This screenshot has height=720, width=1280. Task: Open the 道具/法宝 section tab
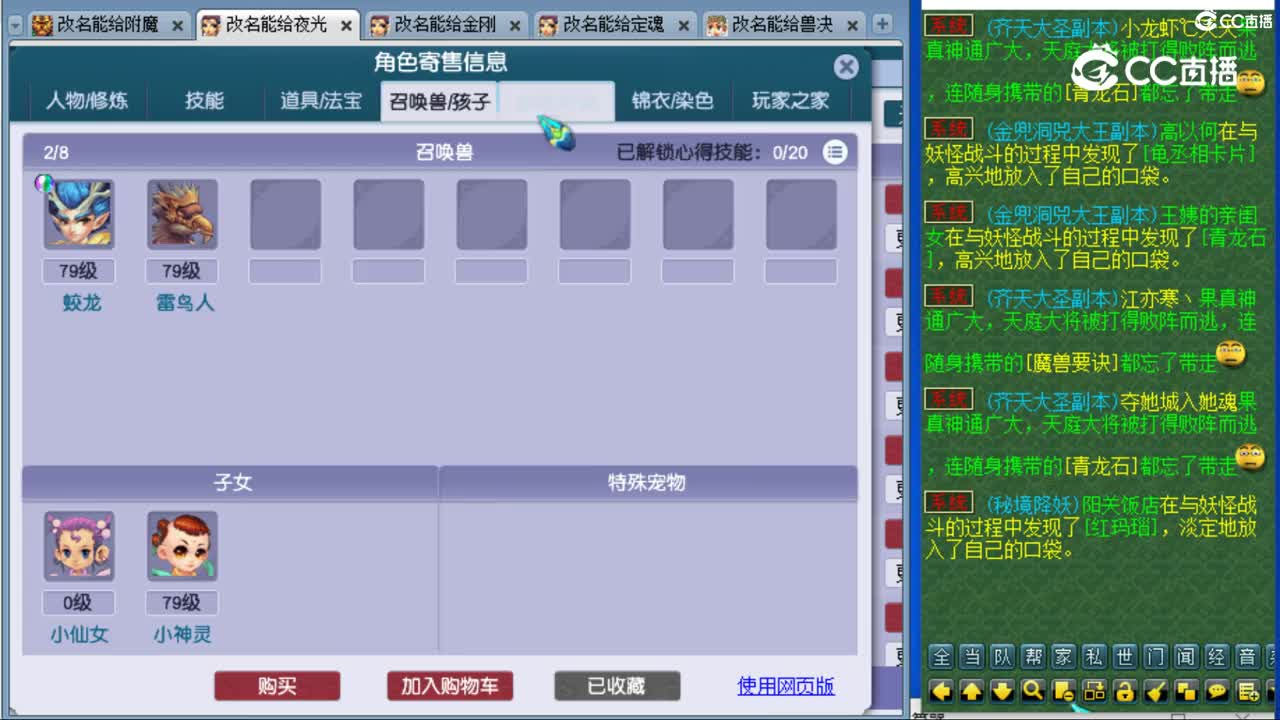pyautogui.click(x=321, y=101)
